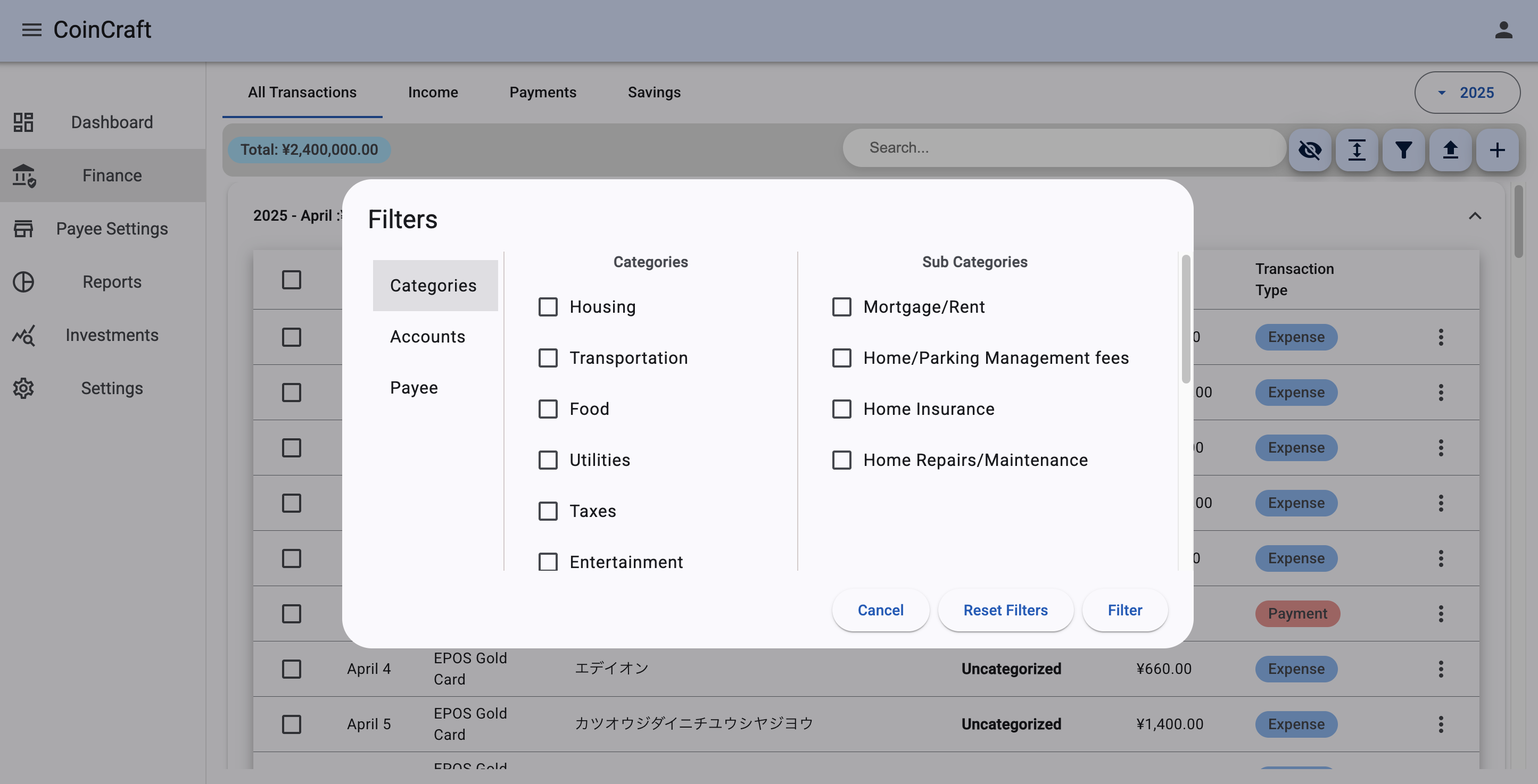Switch to the Payments tab

click(543, 93)
